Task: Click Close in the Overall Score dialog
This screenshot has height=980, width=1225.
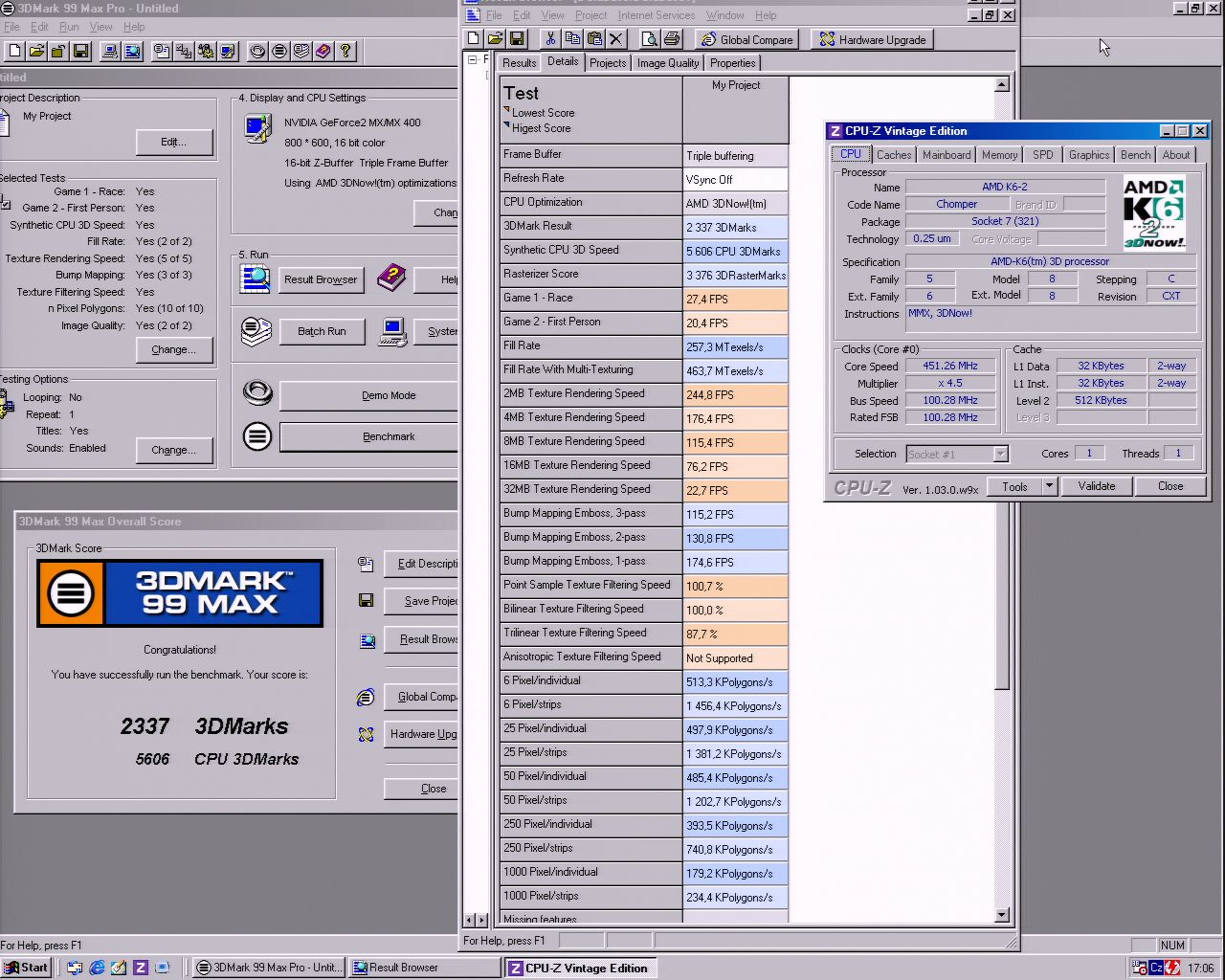Action: pyautogui.click(x=422, y=789)
